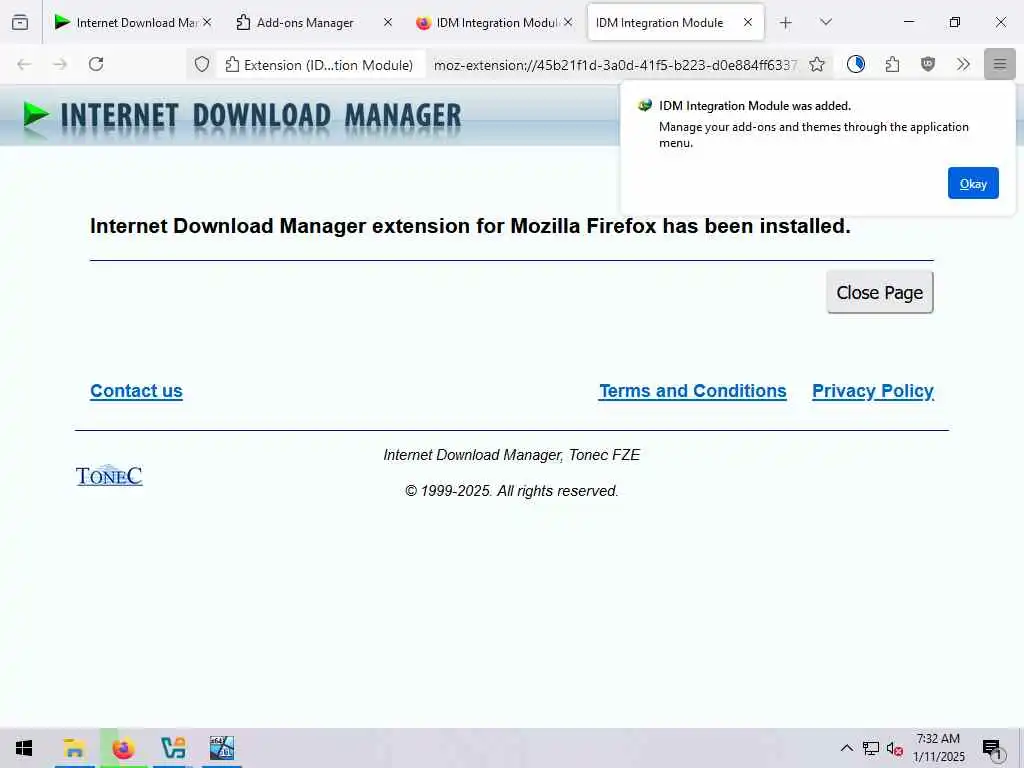Click the Tonec logo
Screen dimensions: 1024x768
click(x=109, y=475)
